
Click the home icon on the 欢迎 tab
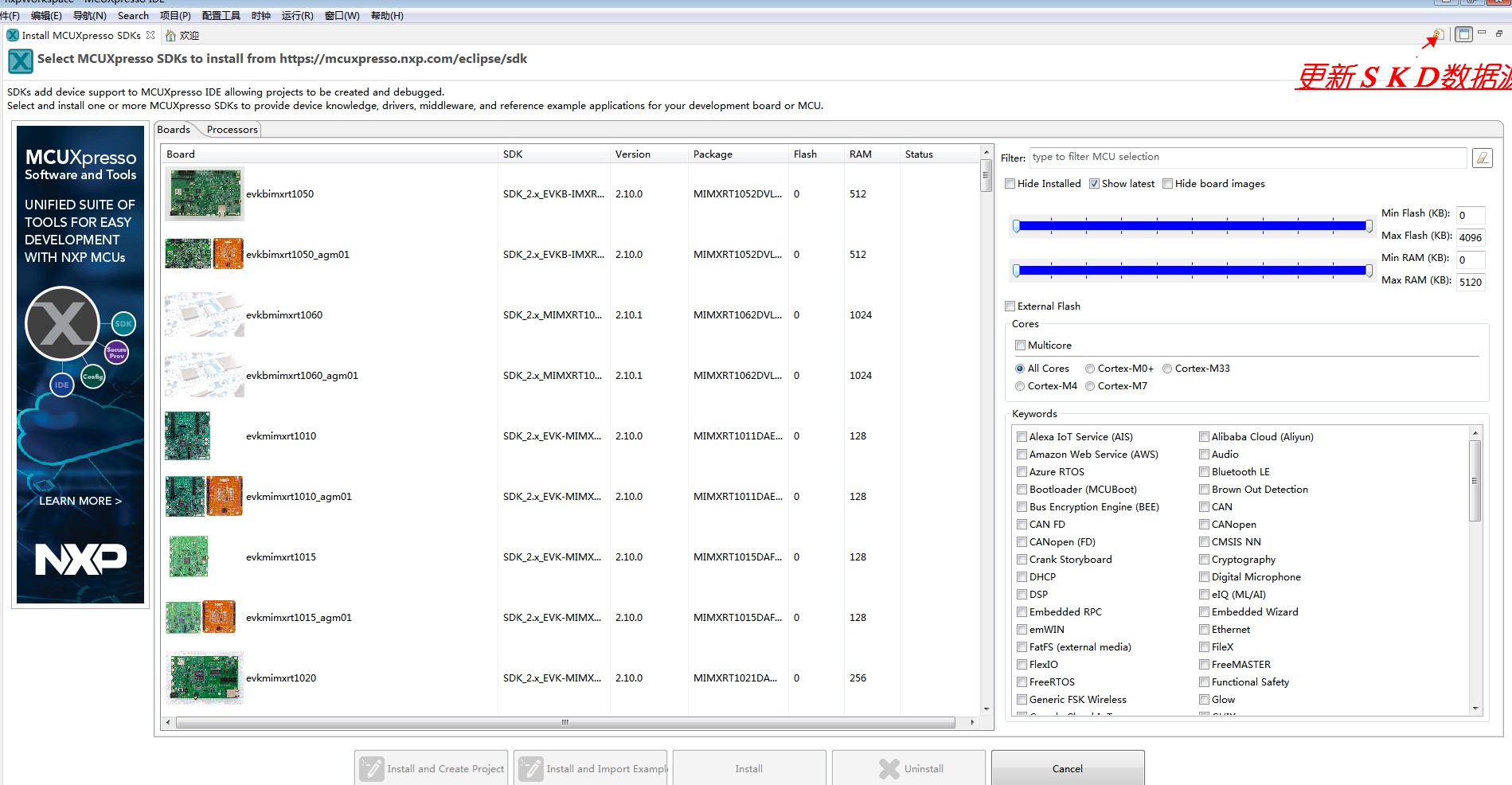(x=170, y=35)
